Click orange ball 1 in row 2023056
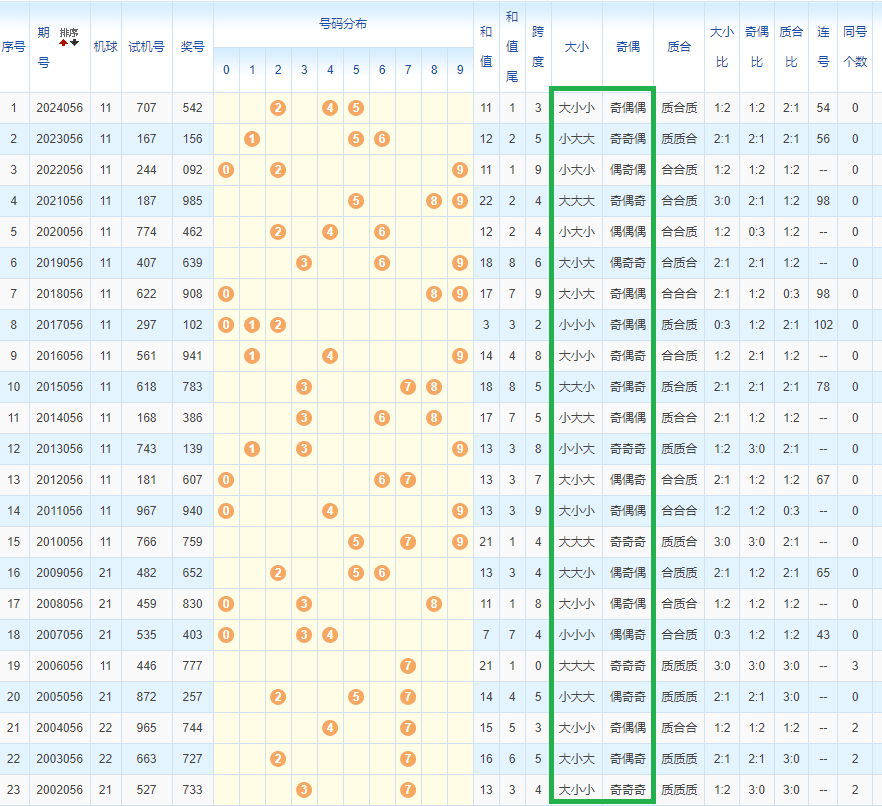Image resolution: width=882 pixels, height=806 pixels. tap(252, 139)
